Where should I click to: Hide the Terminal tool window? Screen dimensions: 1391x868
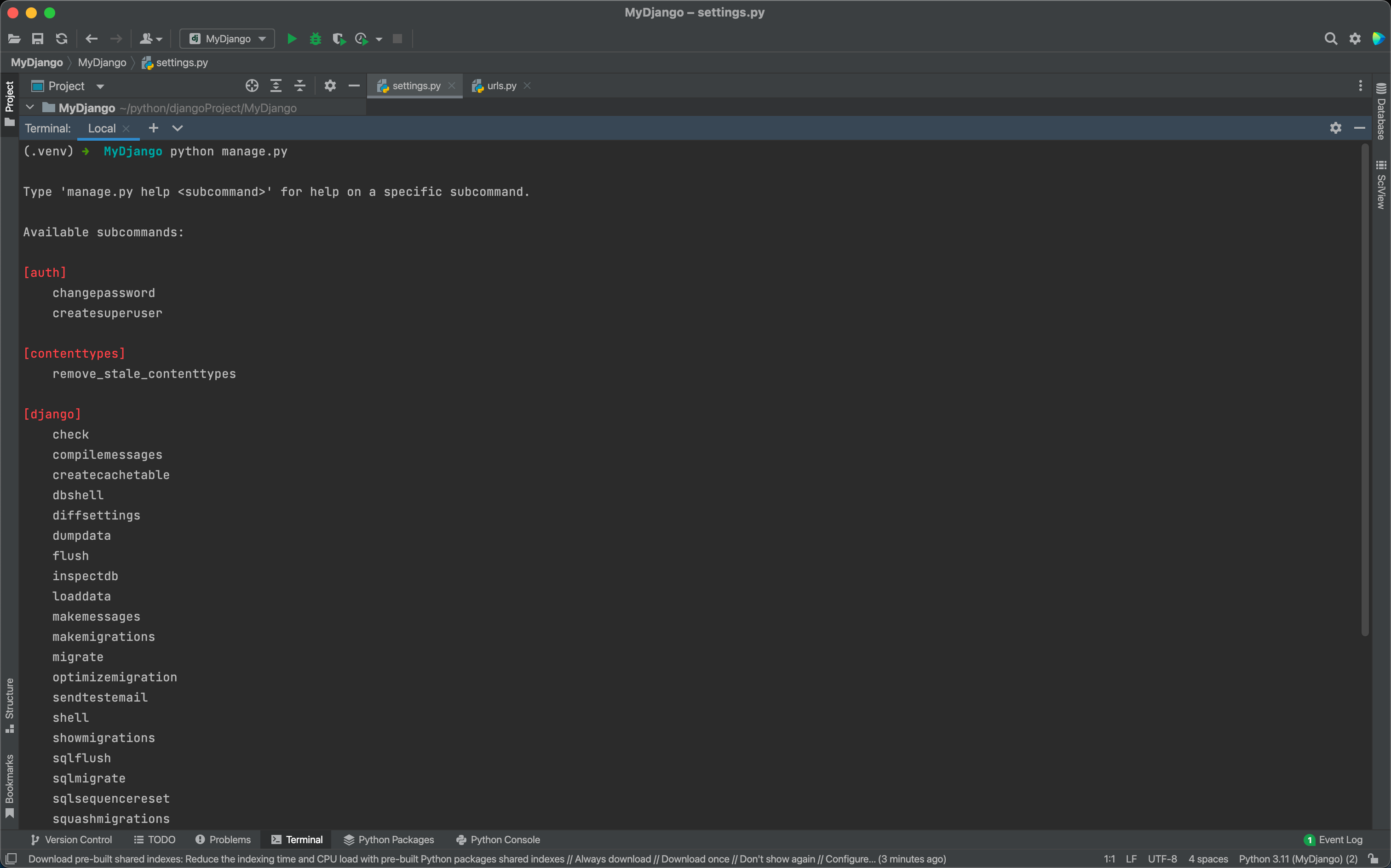coord(1359,128)
